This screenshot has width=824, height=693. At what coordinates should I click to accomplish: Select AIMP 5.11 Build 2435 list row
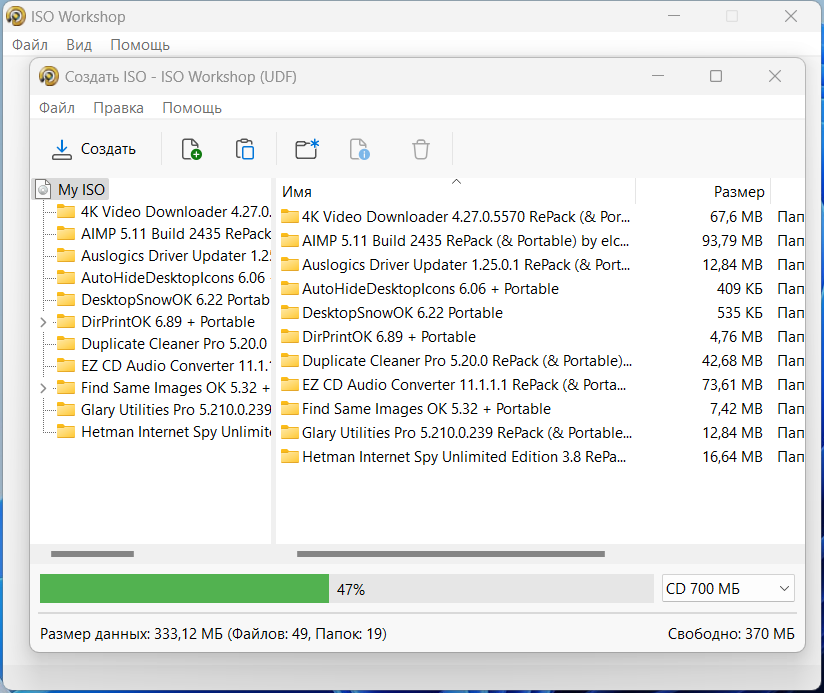click(540, 241)
